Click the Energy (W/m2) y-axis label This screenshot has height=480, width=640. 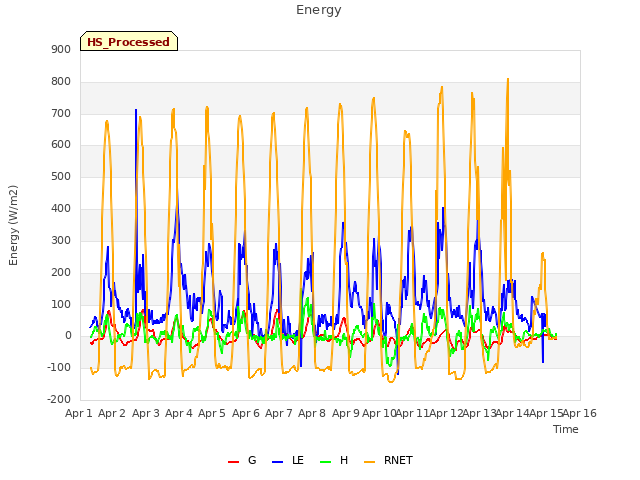tap(13, 225)
